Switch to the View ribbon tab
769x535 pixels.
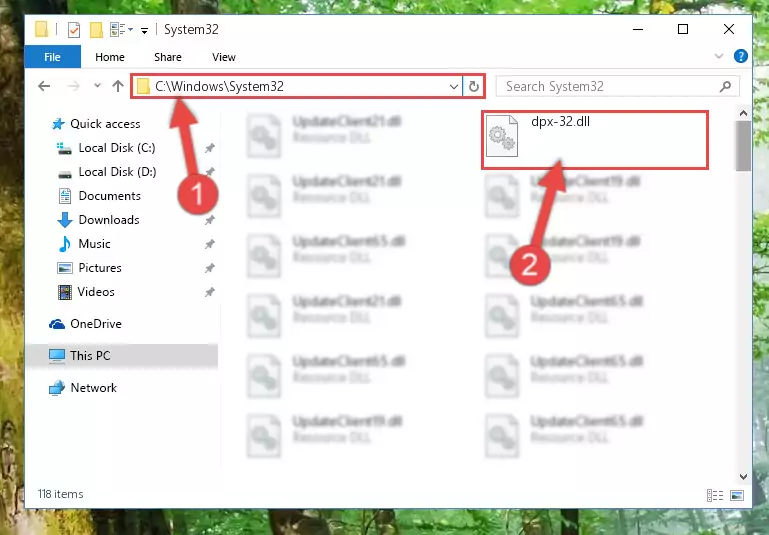pyautogui.click(x=224, y=57)
